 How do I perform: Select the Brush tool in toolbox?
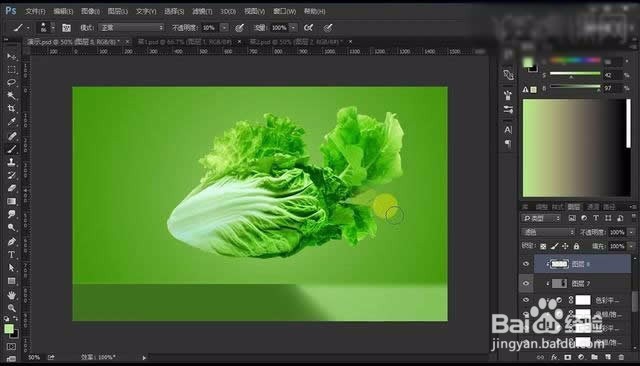[x=11, y=149]
